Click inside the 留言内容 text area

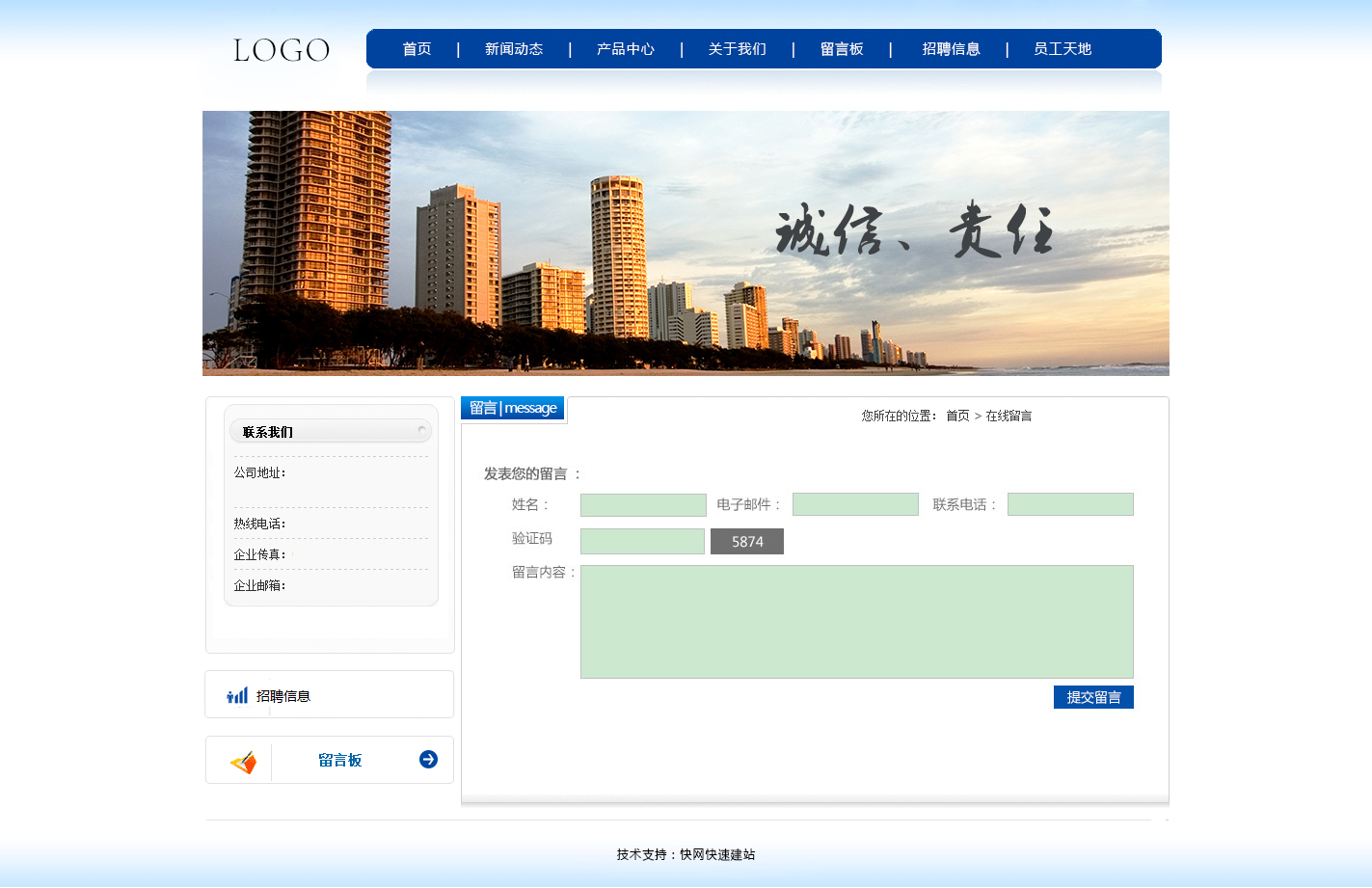pyautogui.click(x=856, y=622)
